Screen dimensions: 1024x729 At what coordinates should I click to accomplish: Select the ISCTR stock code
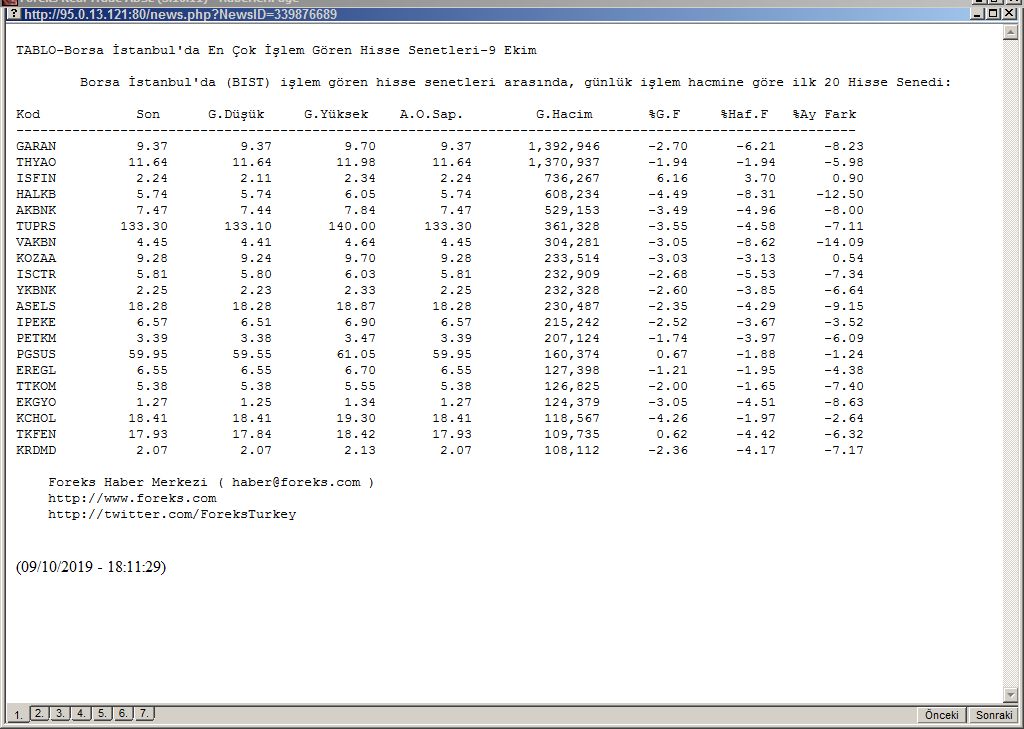click(x=36, y=274)
